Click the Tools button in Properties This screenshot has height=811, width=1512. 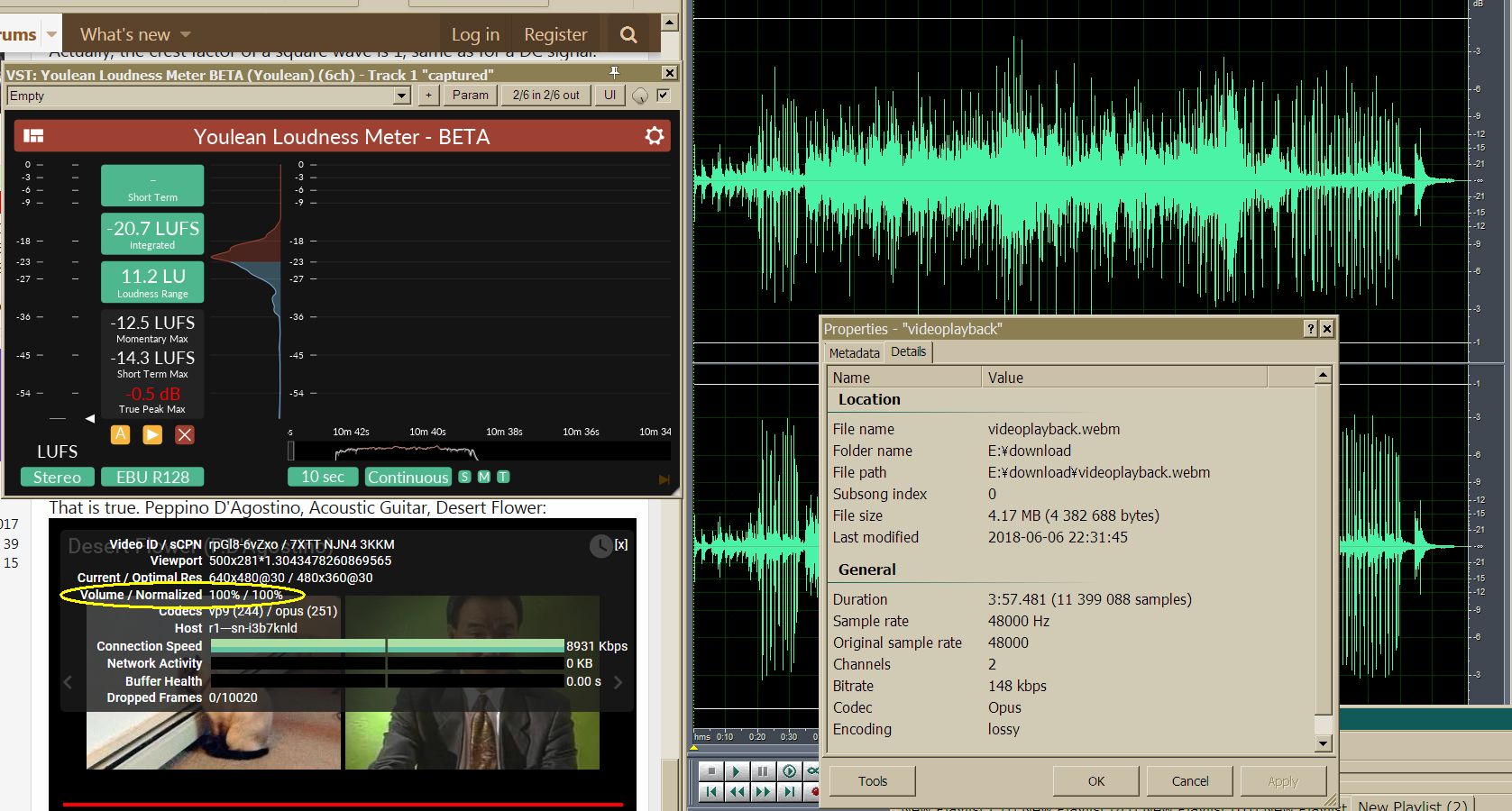pyautogui.click(x=873, y=781)
